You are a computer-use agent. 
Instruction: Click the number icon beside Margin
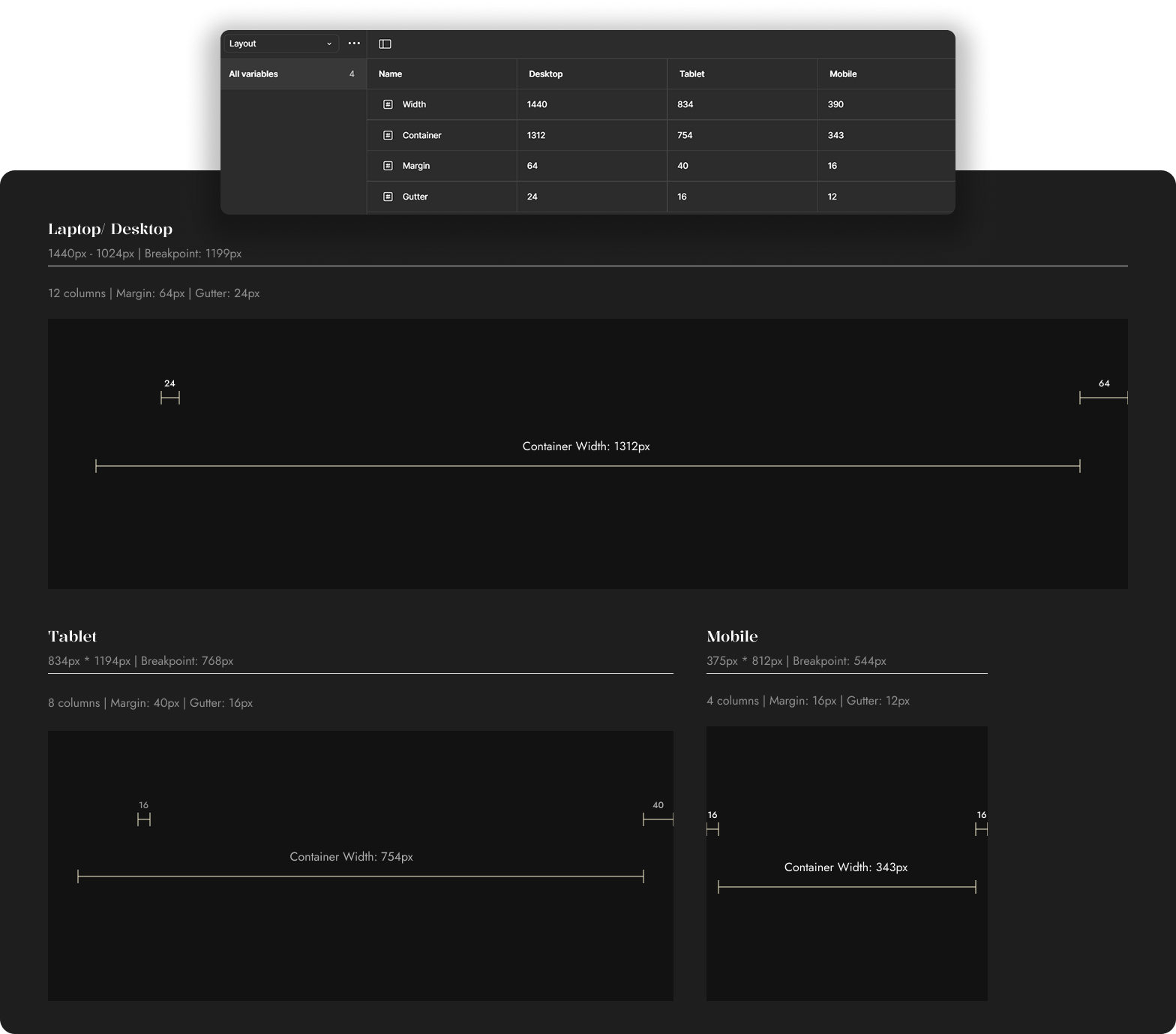(x=388, y=166)
